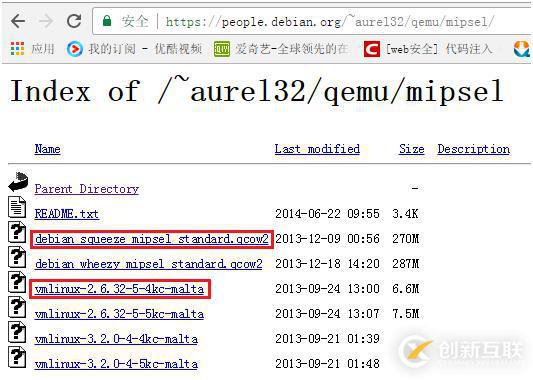Reload the page with the refresh icon
Image resolution: width=533 pixels, height=380 pixels.
74,21
